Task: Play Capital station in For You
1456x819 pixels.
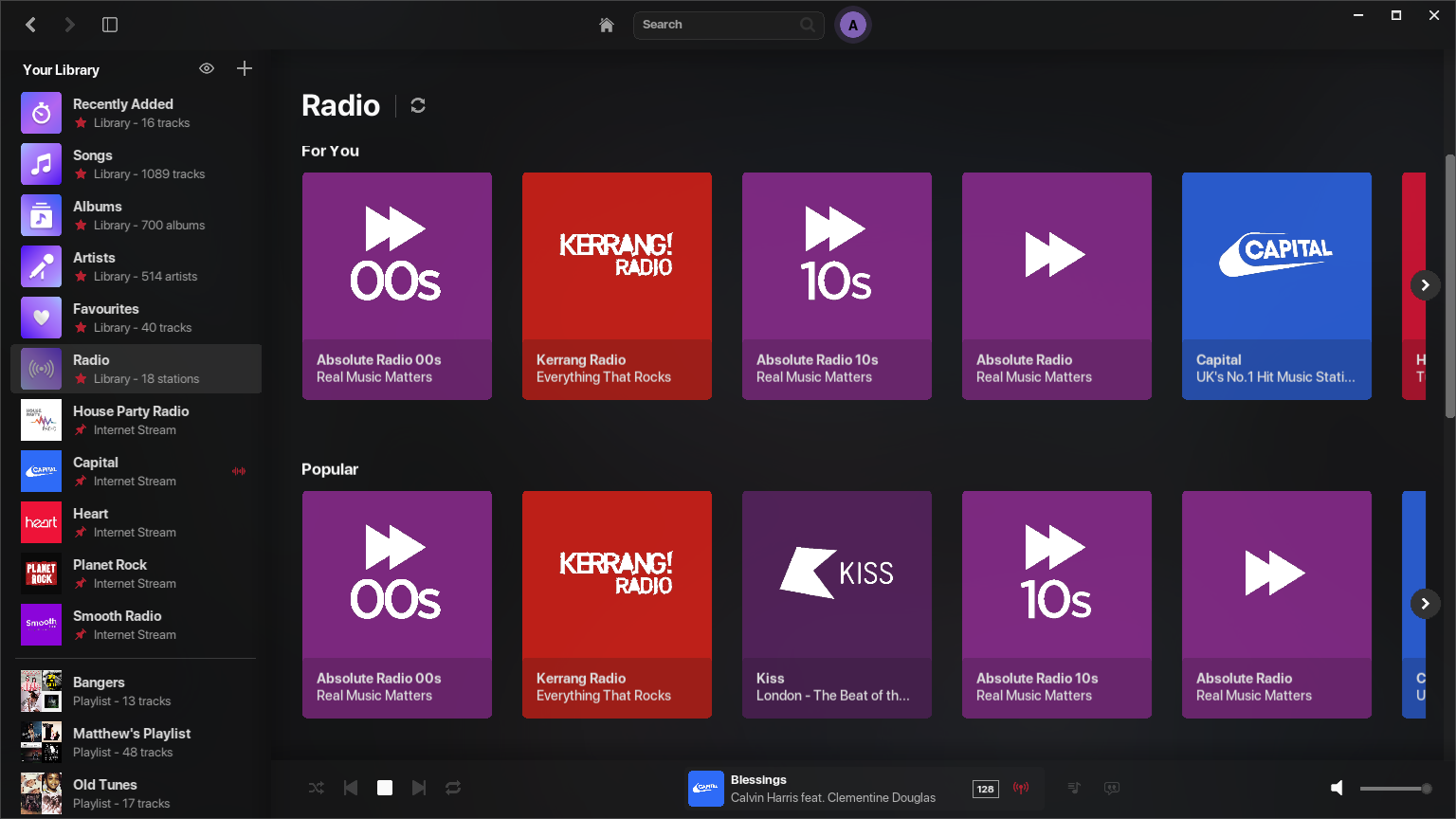Action: [1277, 286]
